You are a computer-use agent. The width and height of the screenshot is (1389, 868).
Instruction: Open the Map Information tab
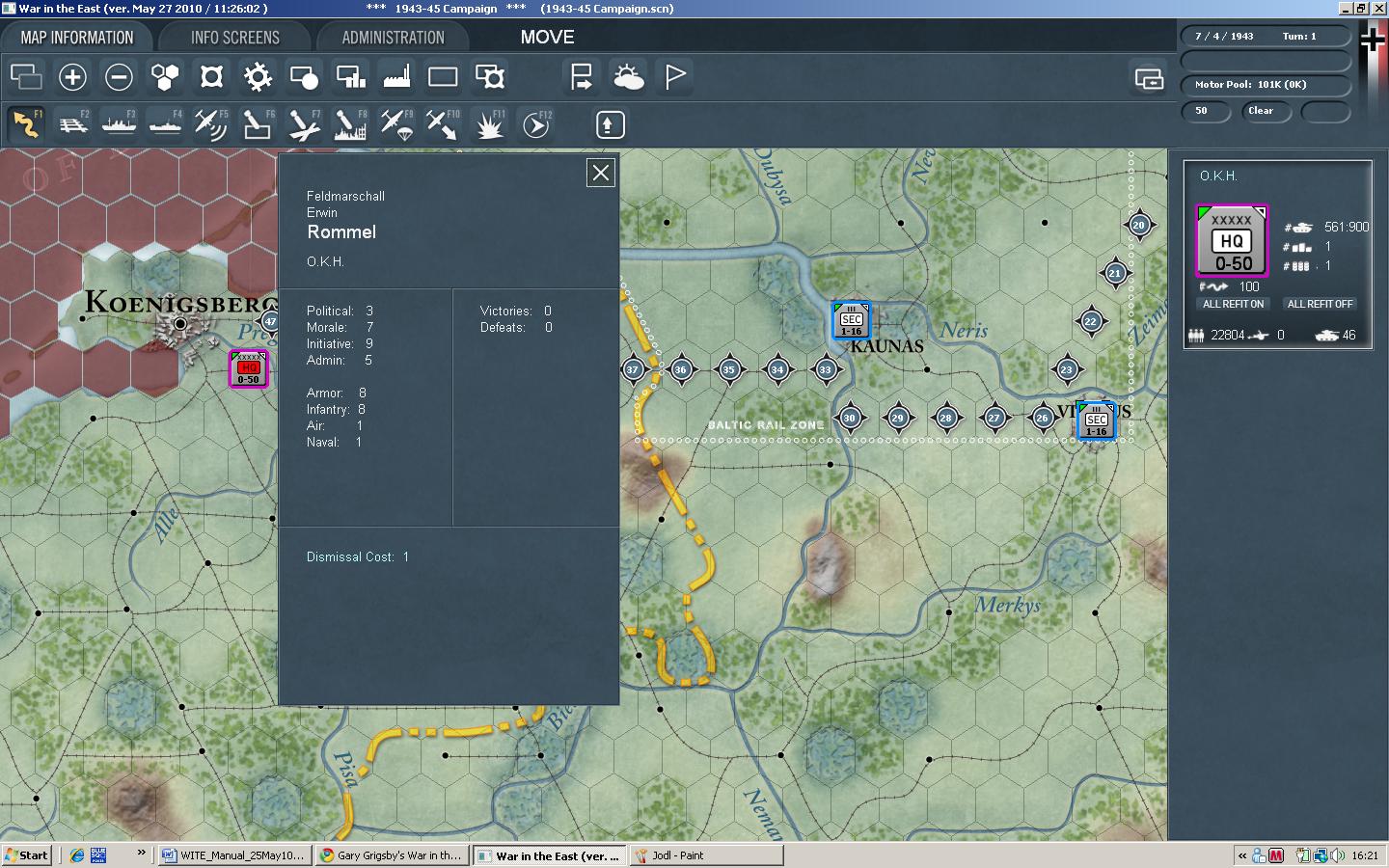(x=77, y=38)
